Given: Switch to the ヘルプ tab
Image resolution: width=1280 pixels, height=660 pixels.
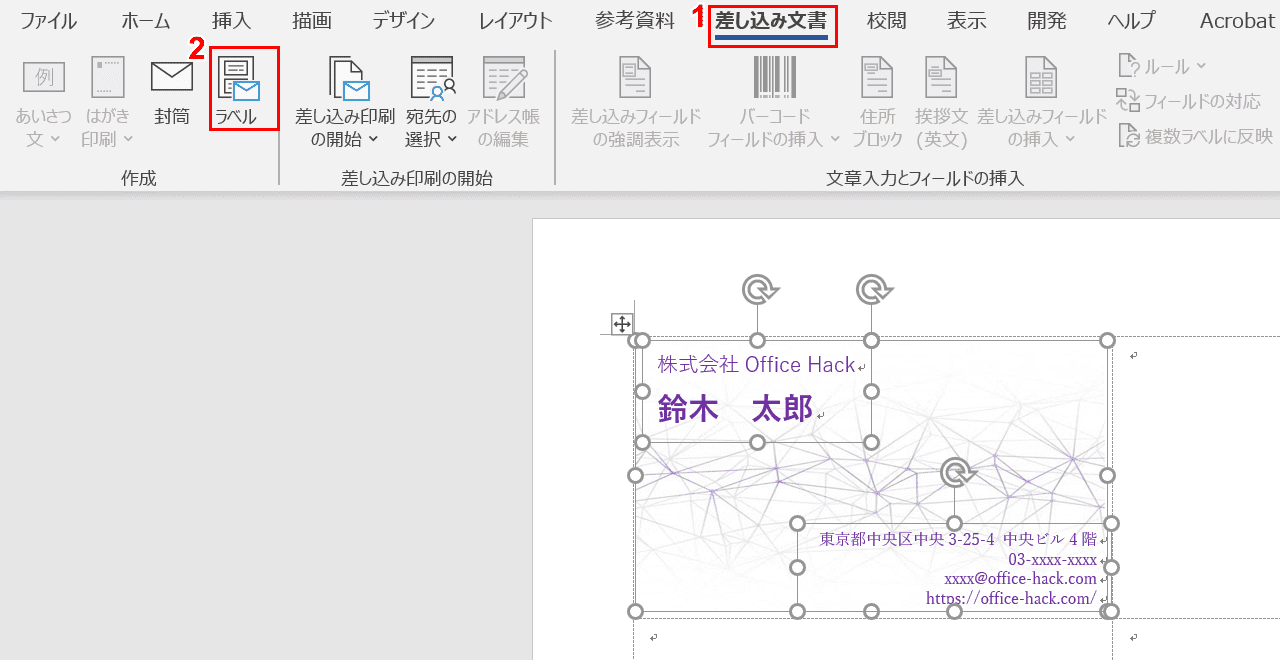Looking at the screenshot, I should point(1131,21).
